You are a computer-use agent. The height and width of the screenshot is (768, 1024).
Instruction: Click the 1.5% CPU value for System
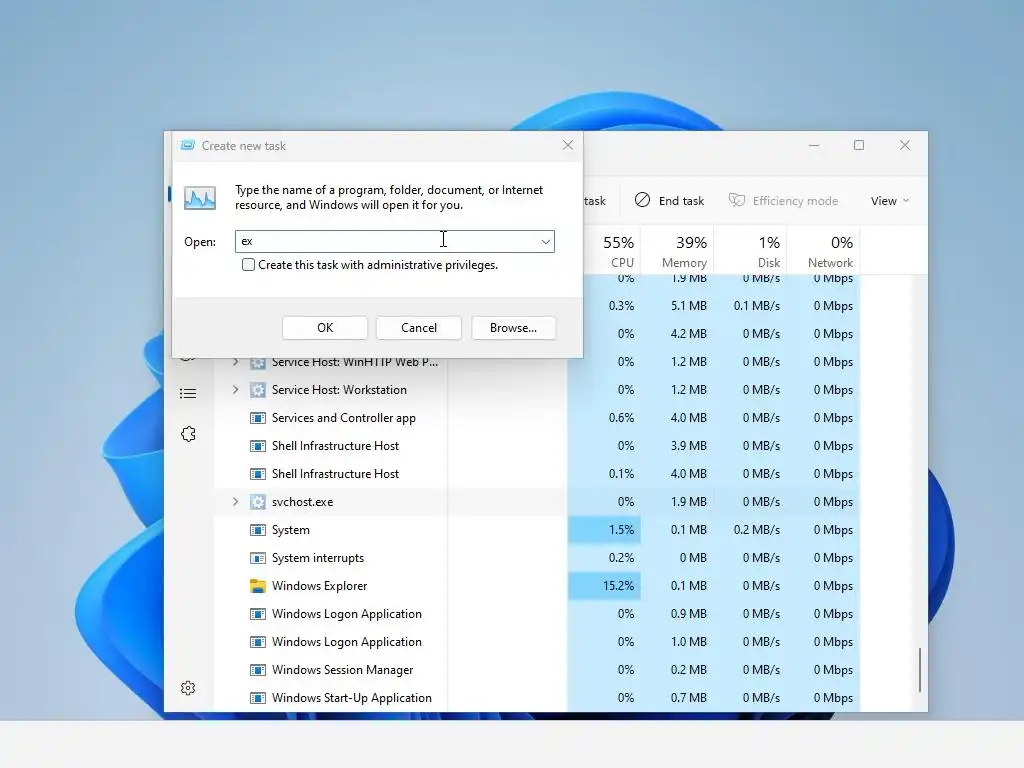coord(621,530)
